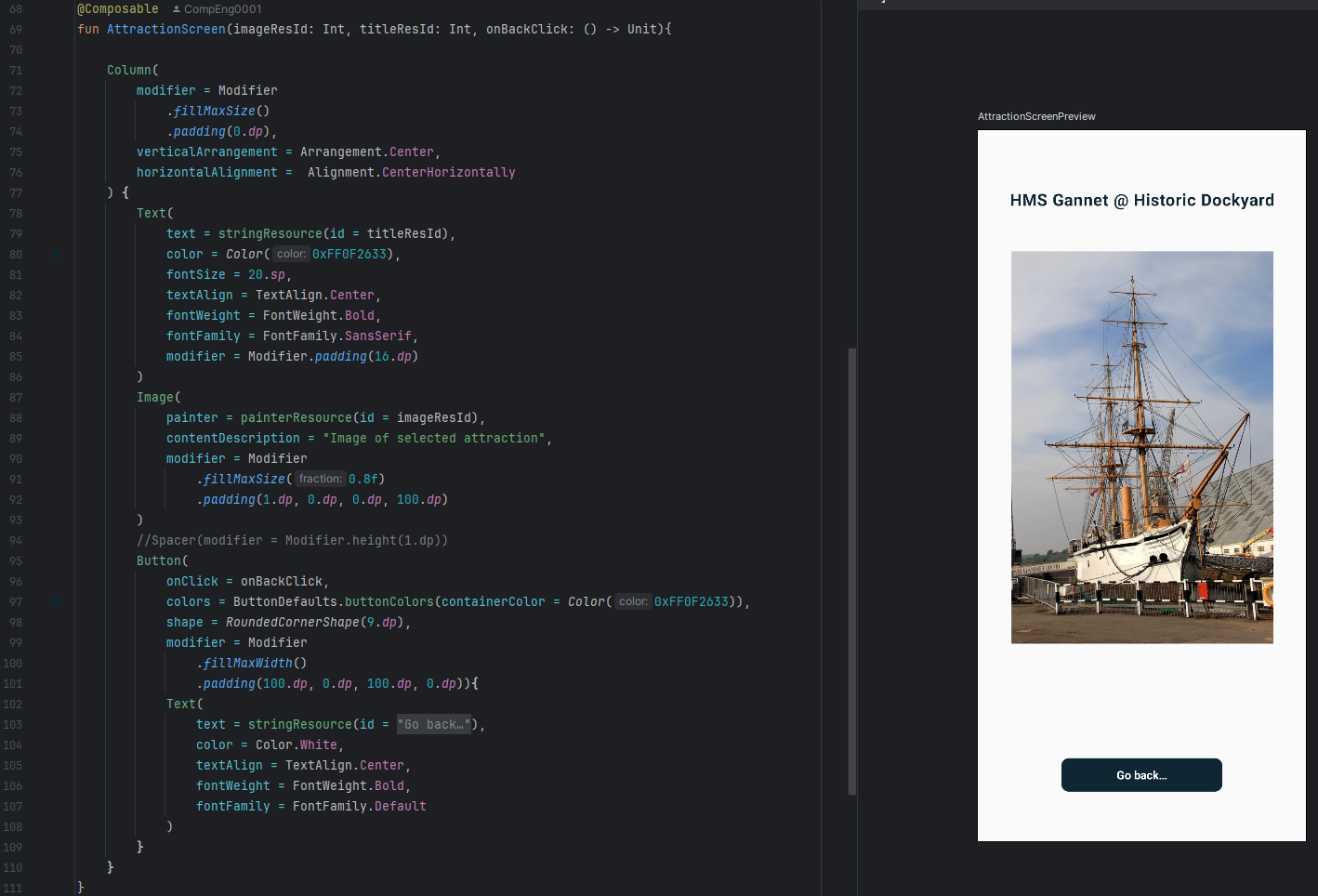The image size is (1318, 896).
Task: Select the HMS Gannet ship image in preview
Action: click(1142, 447)
